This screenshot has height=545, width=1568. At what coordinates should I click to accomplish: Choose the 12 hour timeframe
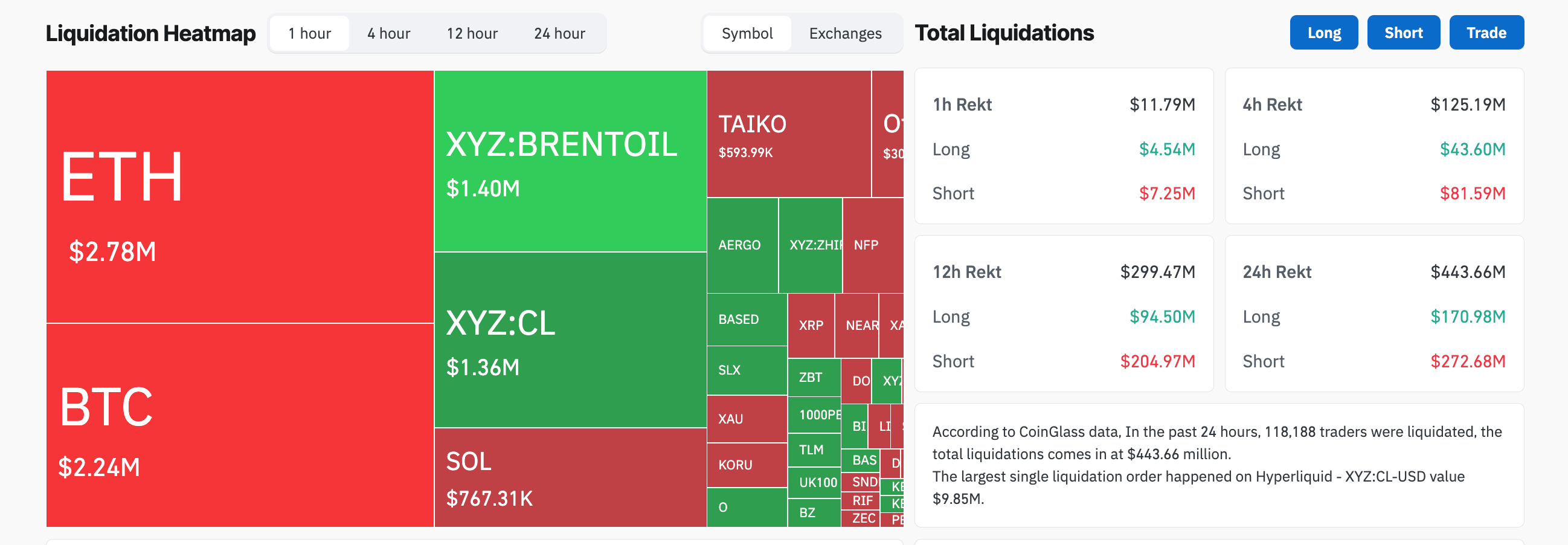[472, 33]
